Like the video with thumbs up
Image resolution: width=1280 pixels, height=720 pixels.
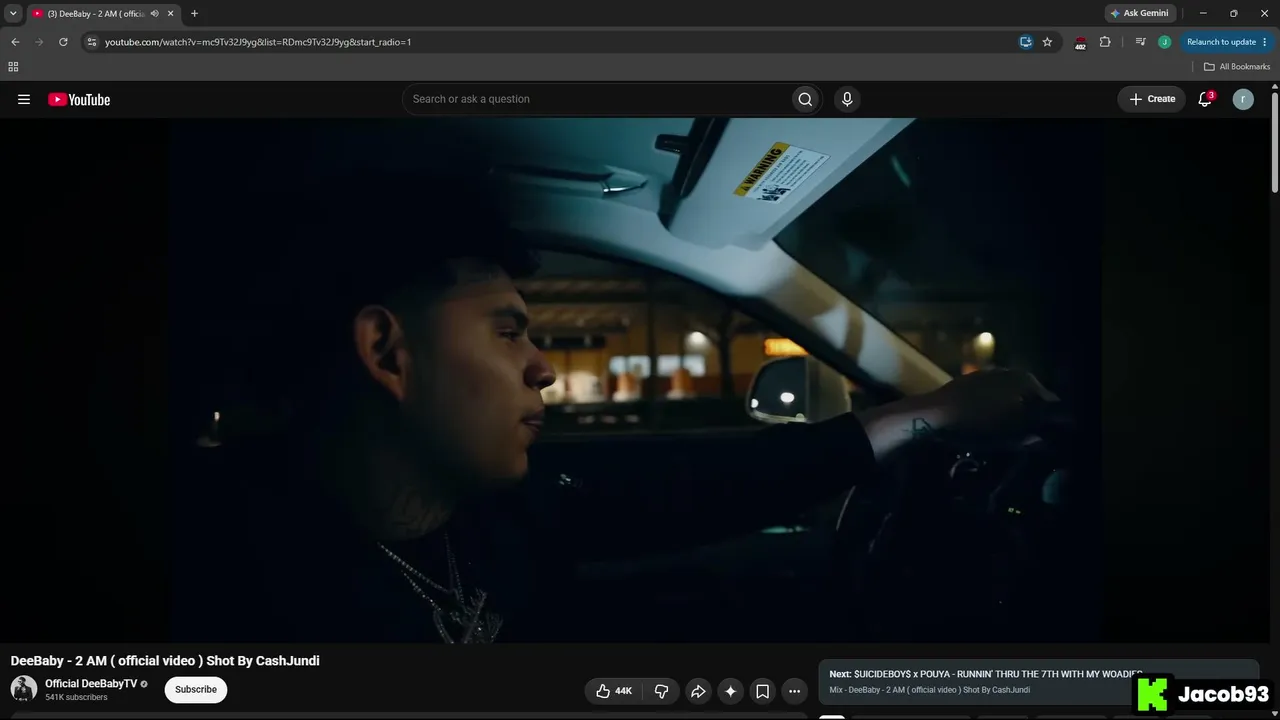coord(614,691)
